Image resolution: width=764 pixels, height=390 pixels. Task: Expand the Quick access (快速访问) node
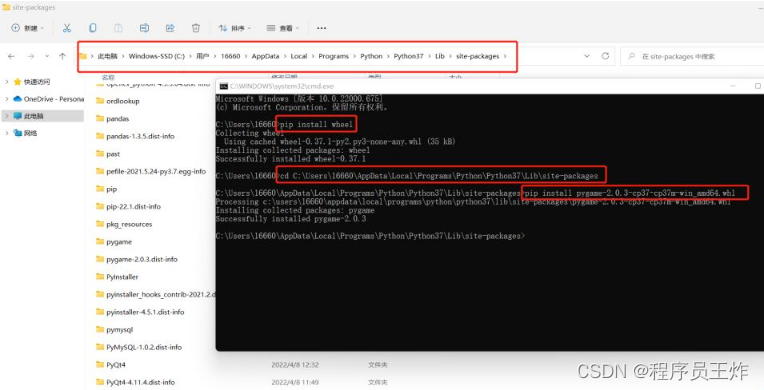7,82
